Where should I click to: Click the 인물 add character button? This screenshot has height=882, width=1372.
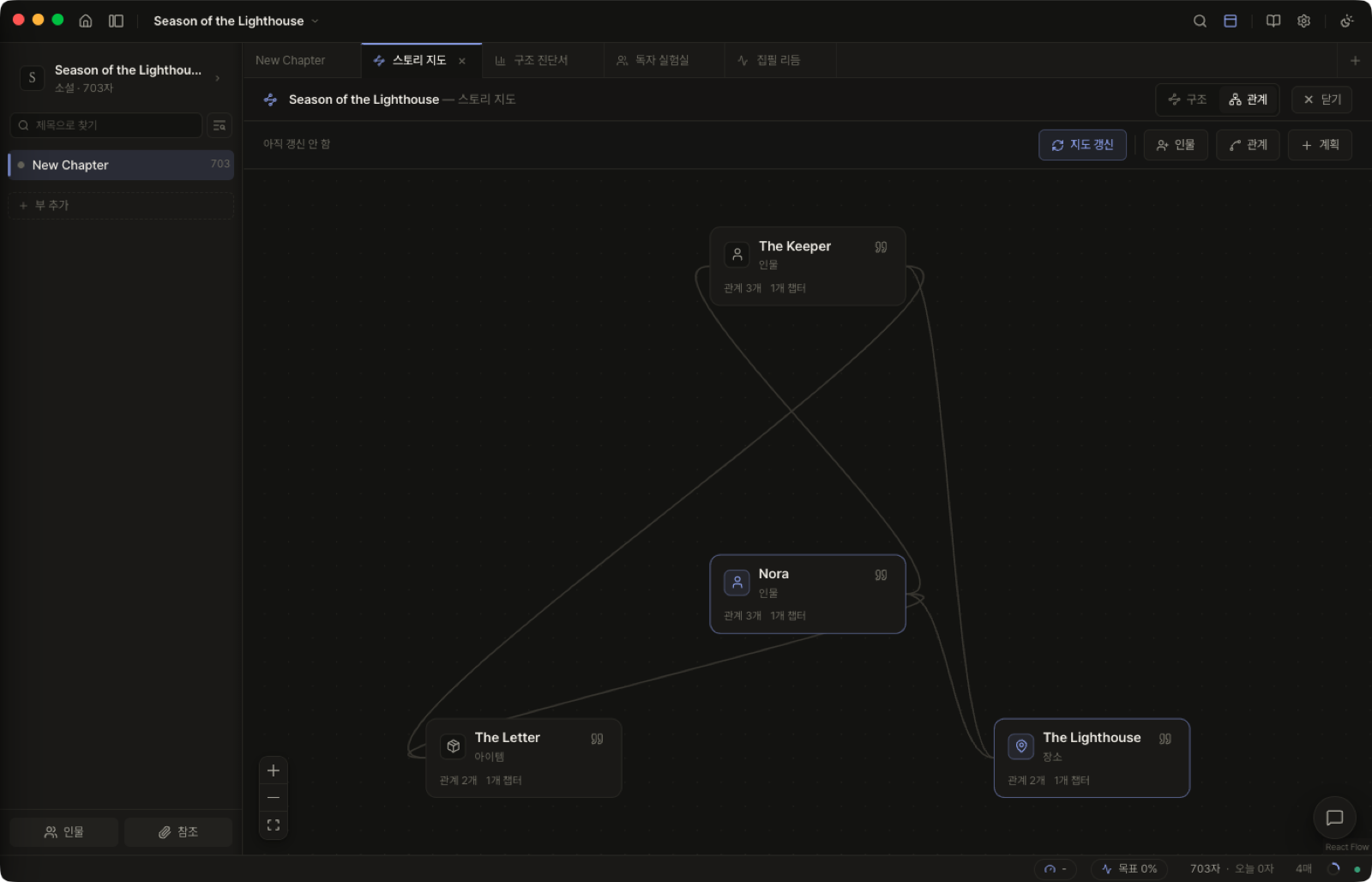click(x=1176, y=145)
